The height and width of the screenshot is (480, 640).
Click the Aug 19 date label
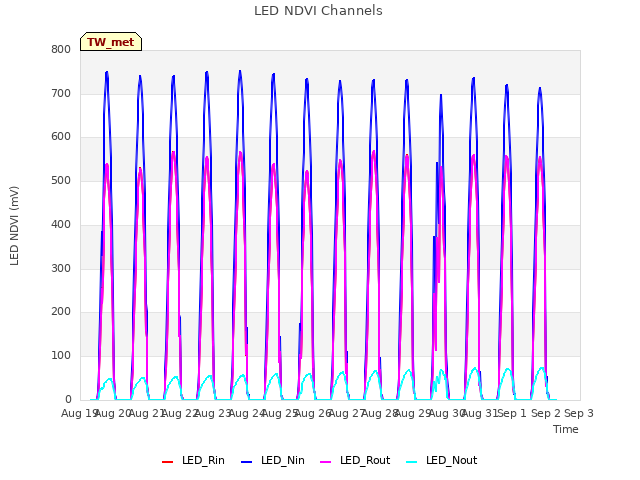[79, 413]
